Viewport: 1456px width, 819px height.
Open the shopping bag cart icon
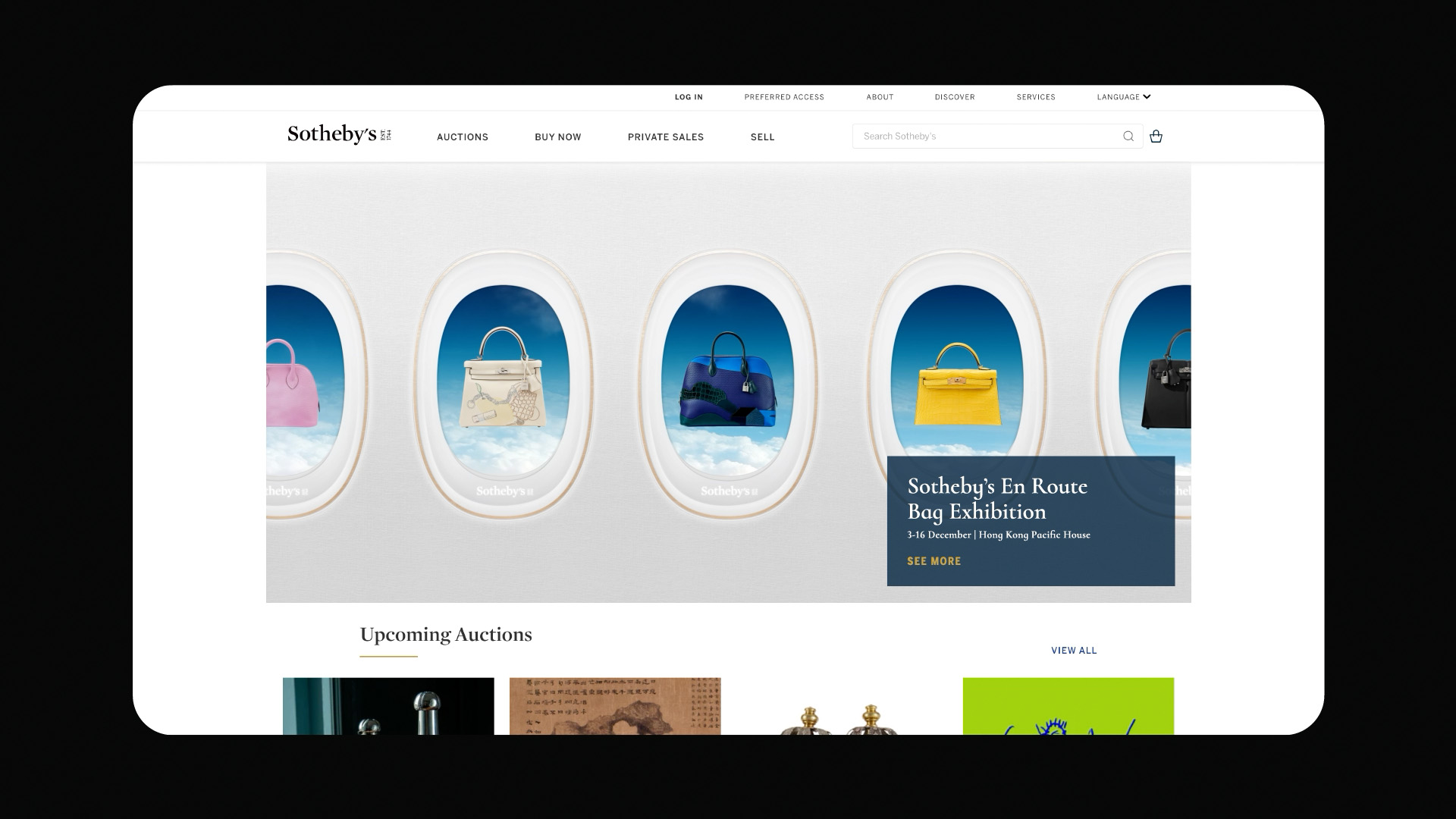point(1156,136)
